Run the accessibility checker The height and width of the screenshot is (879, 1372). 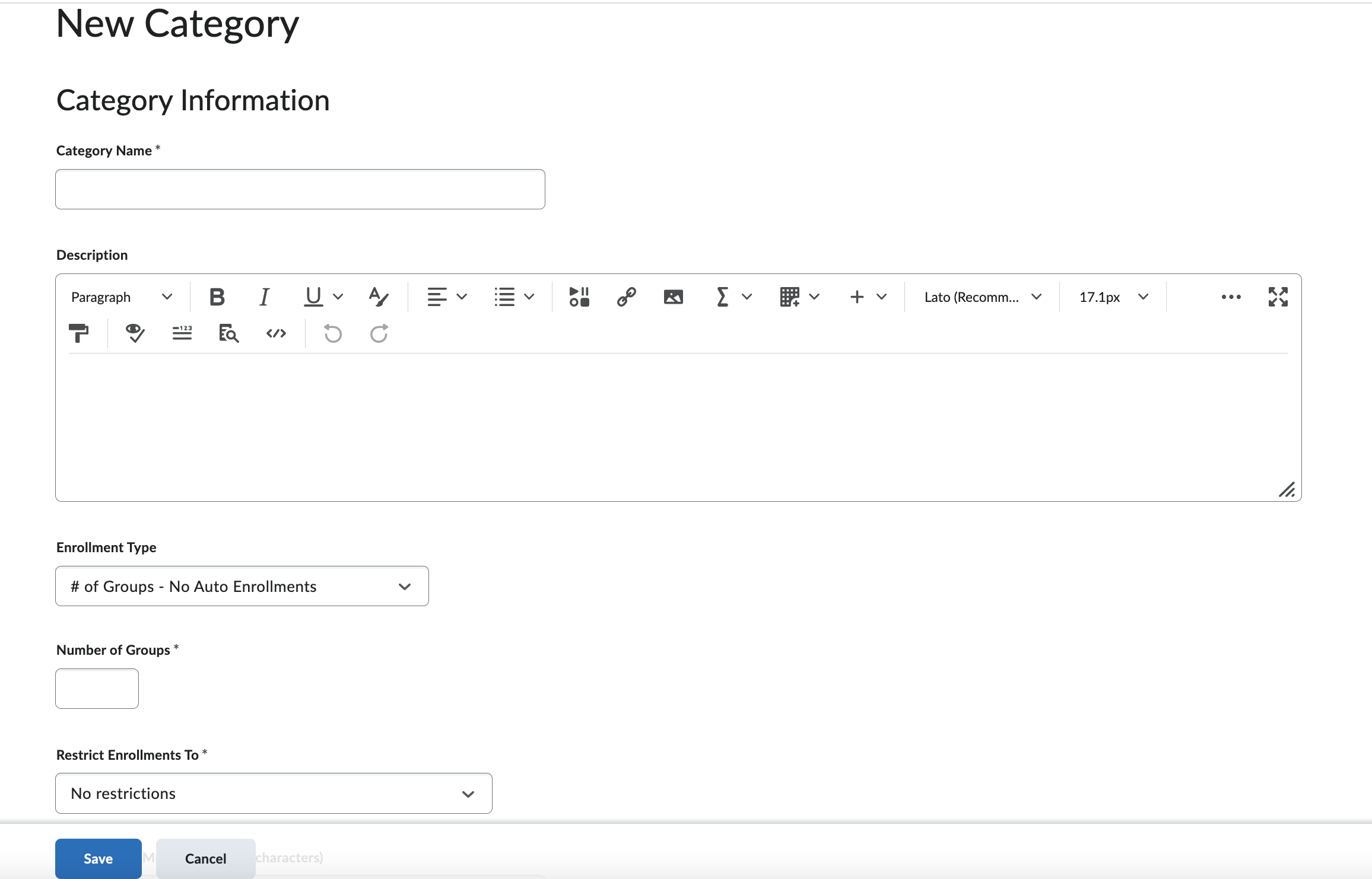[x=135, y=333]
